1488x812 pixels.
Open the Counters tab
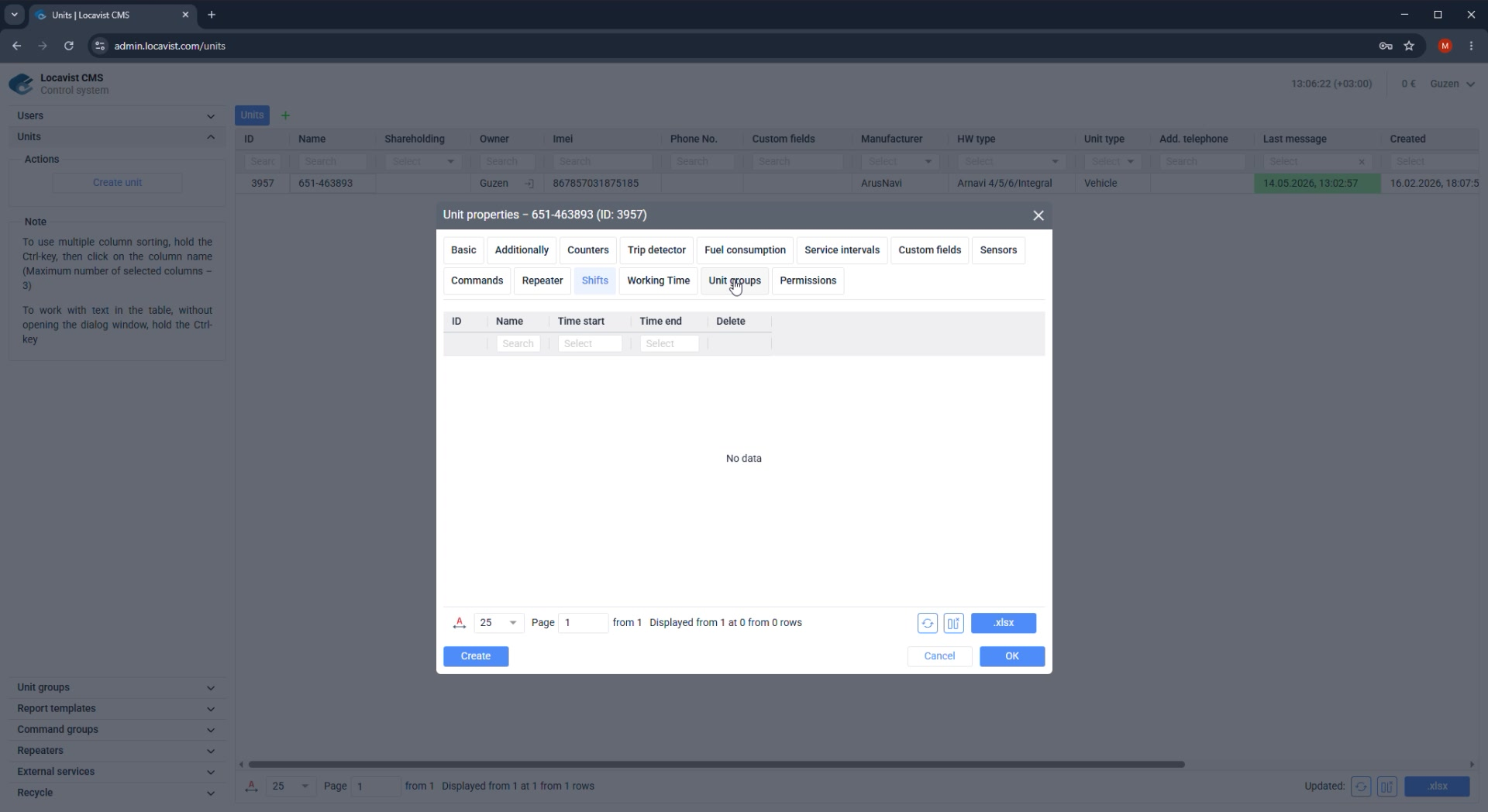point(588,250)
